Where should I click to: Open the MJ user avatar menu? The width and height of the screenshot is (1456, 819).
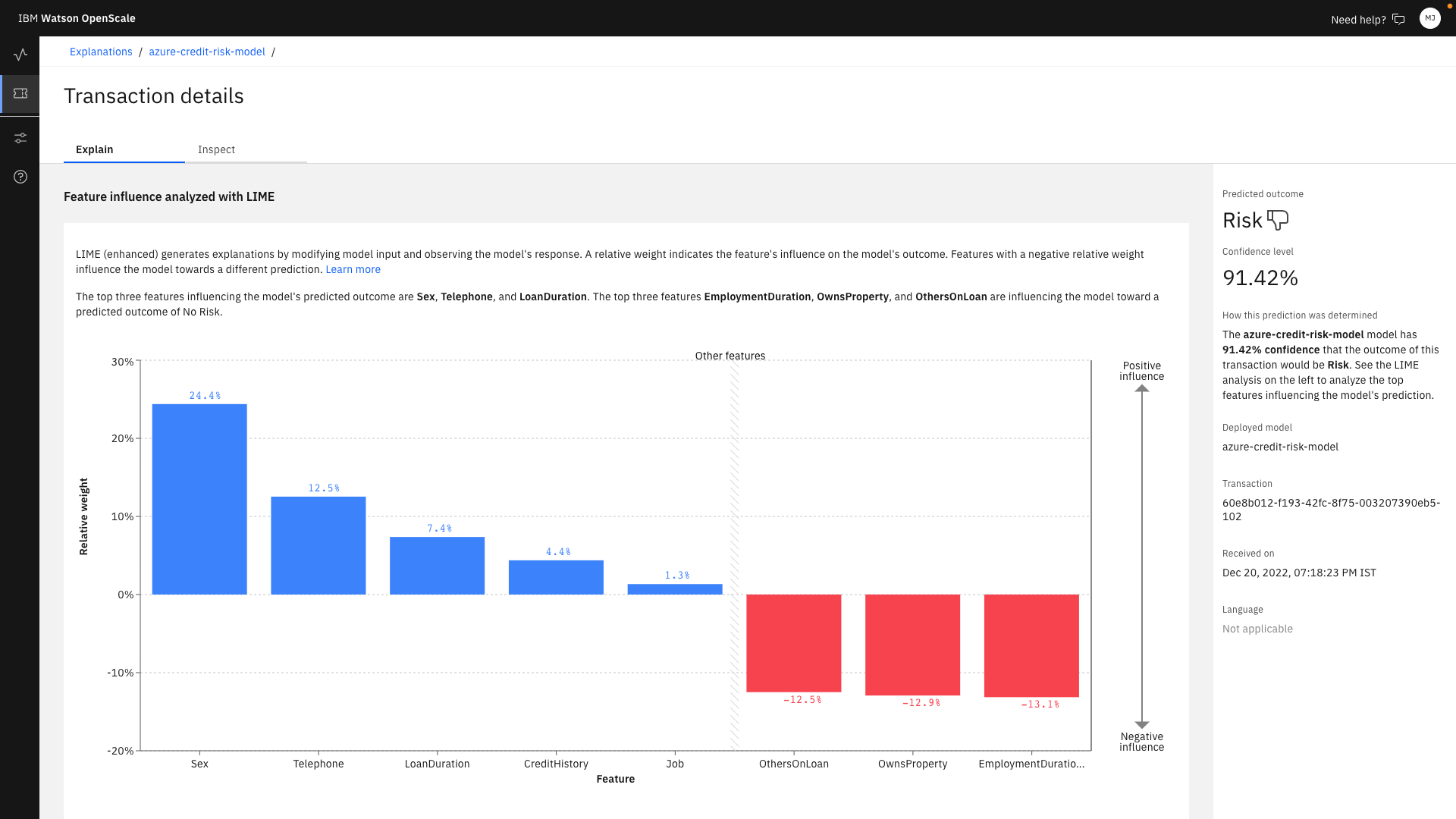pos(1429,18)
